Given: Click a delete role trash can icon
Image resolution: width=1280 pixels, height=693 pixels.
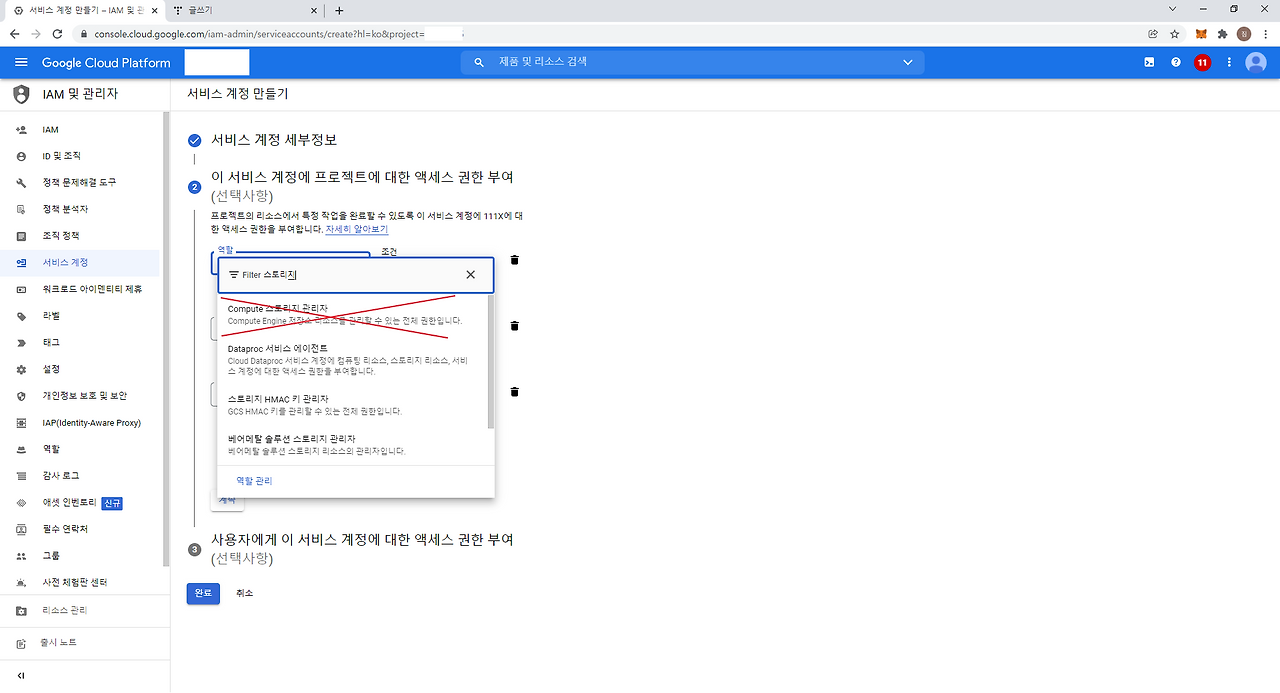Looking at the screenshot, I should (x=514, y=259).
